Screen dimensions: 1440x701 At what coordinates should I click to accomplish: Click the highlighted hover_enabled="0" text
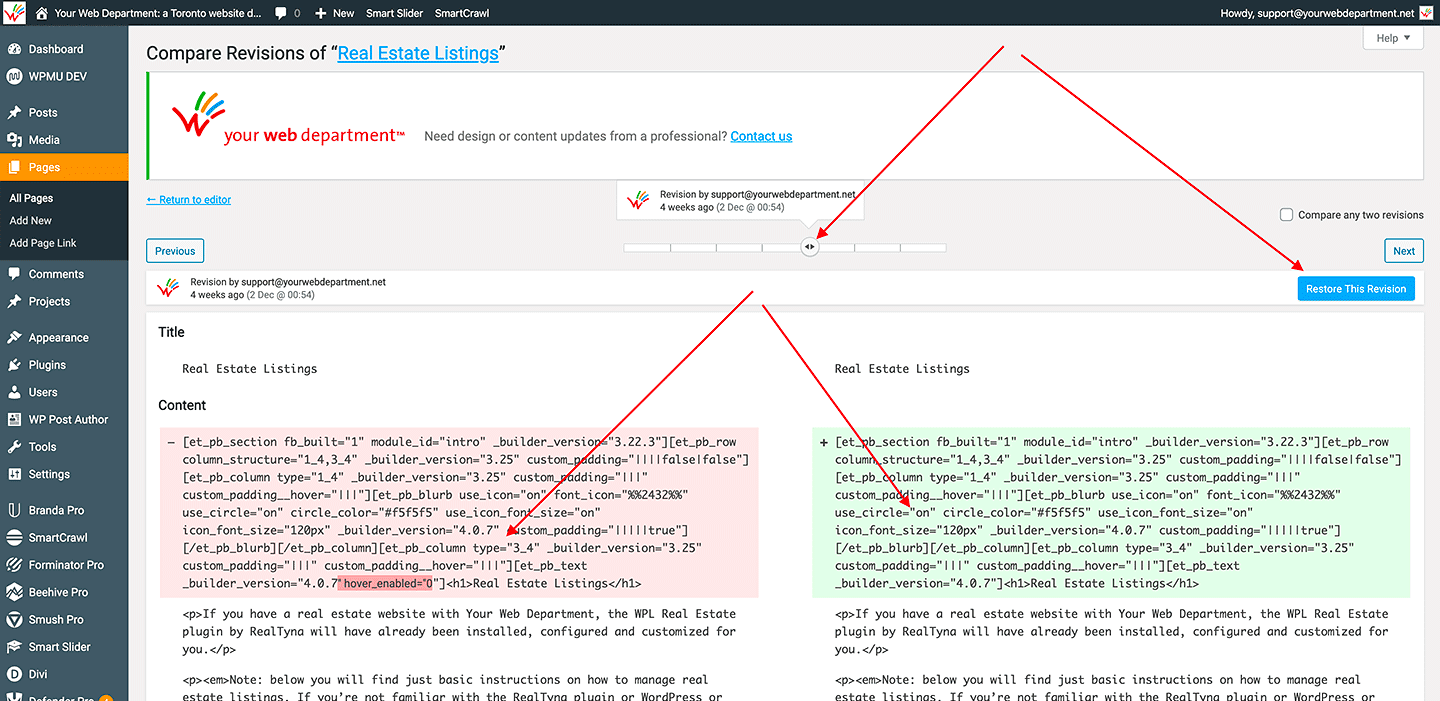click(385, 583)
